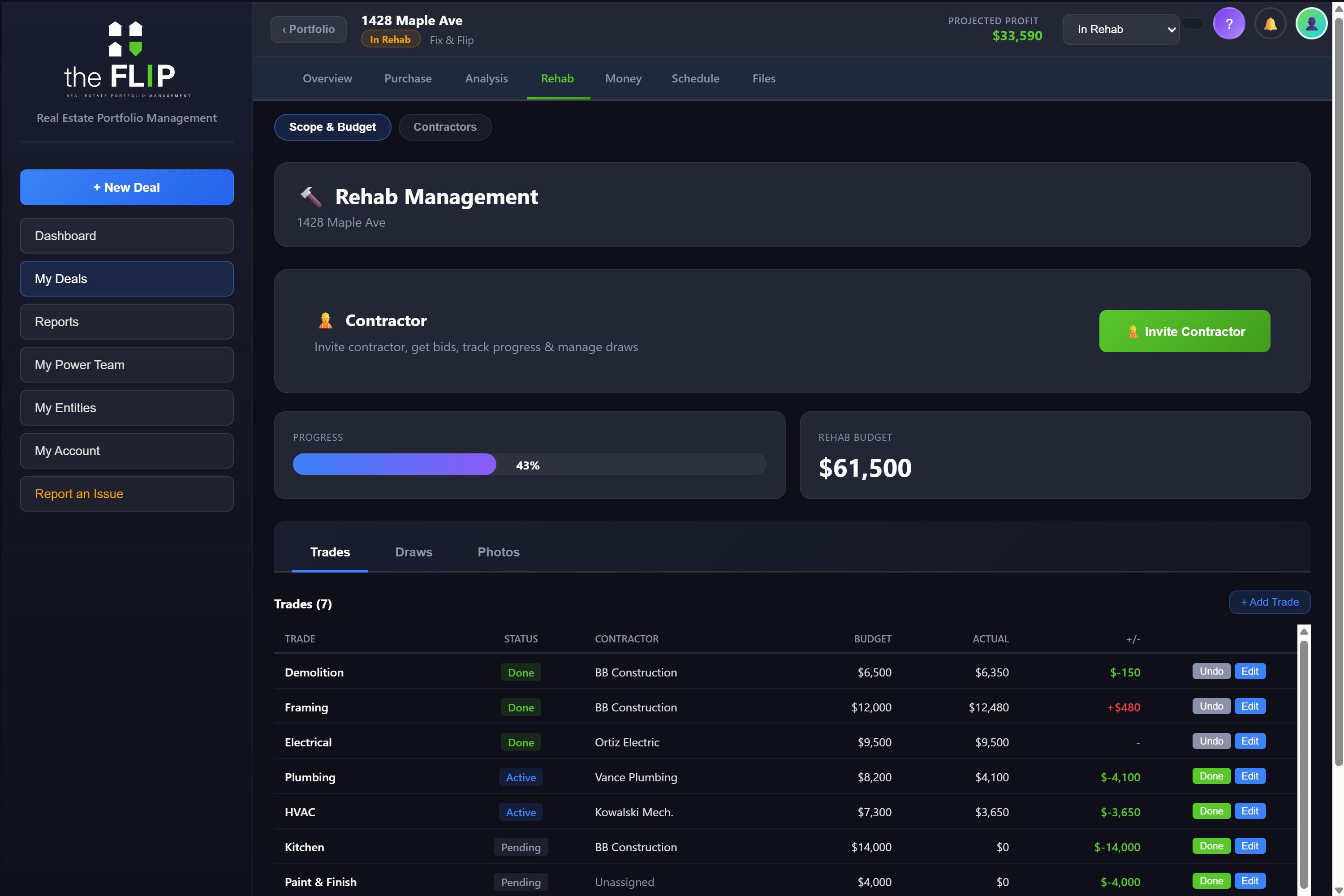Undo the Demolition trade completion

[x=1211, y=671]
